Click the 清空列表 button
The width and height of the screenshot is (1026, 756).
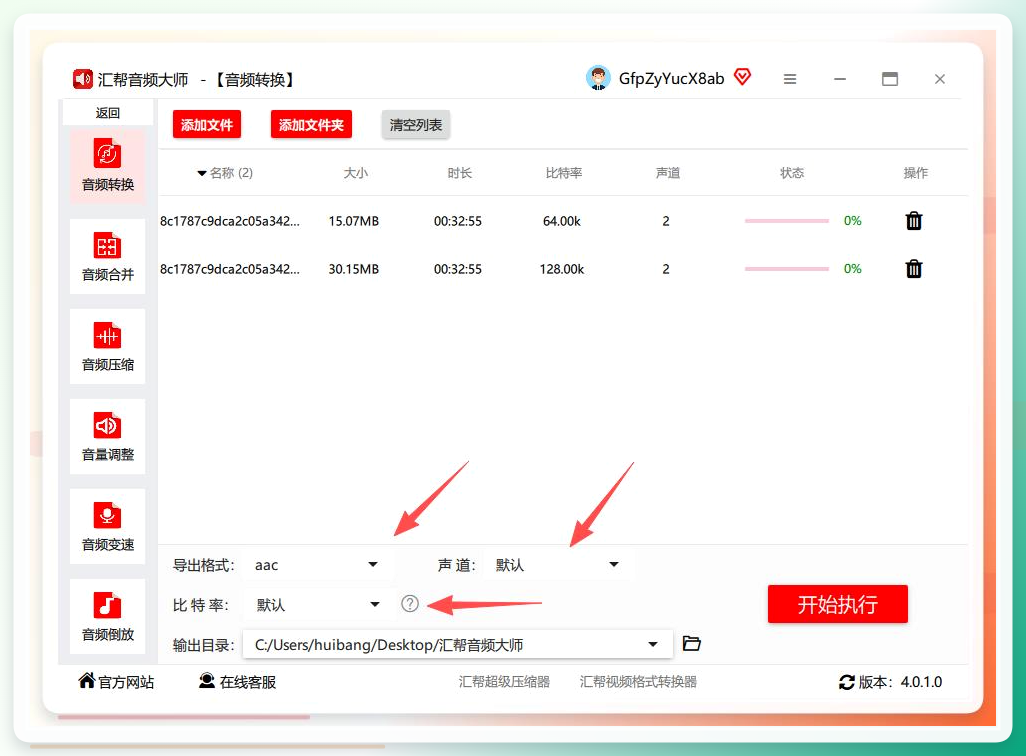416,124
